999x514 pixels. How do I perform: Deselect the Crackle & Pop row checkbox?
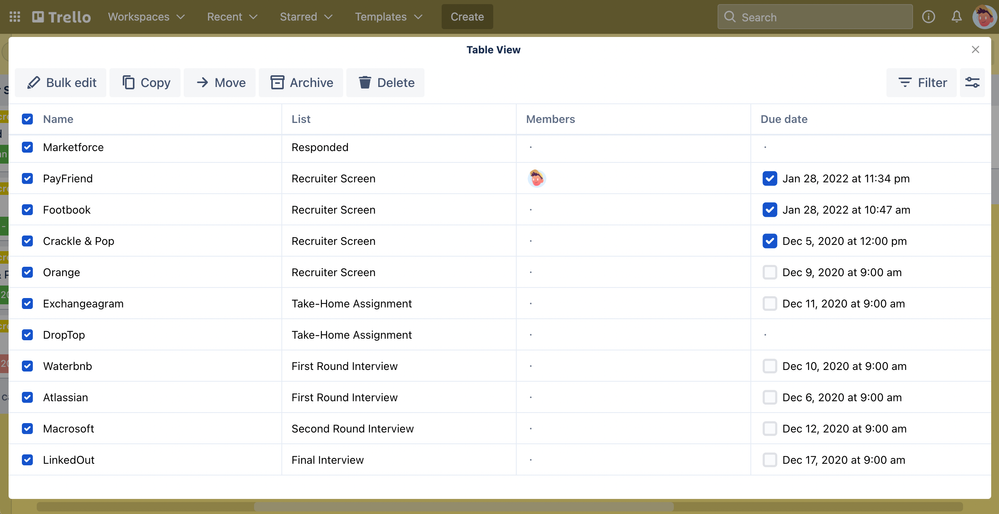27,241
